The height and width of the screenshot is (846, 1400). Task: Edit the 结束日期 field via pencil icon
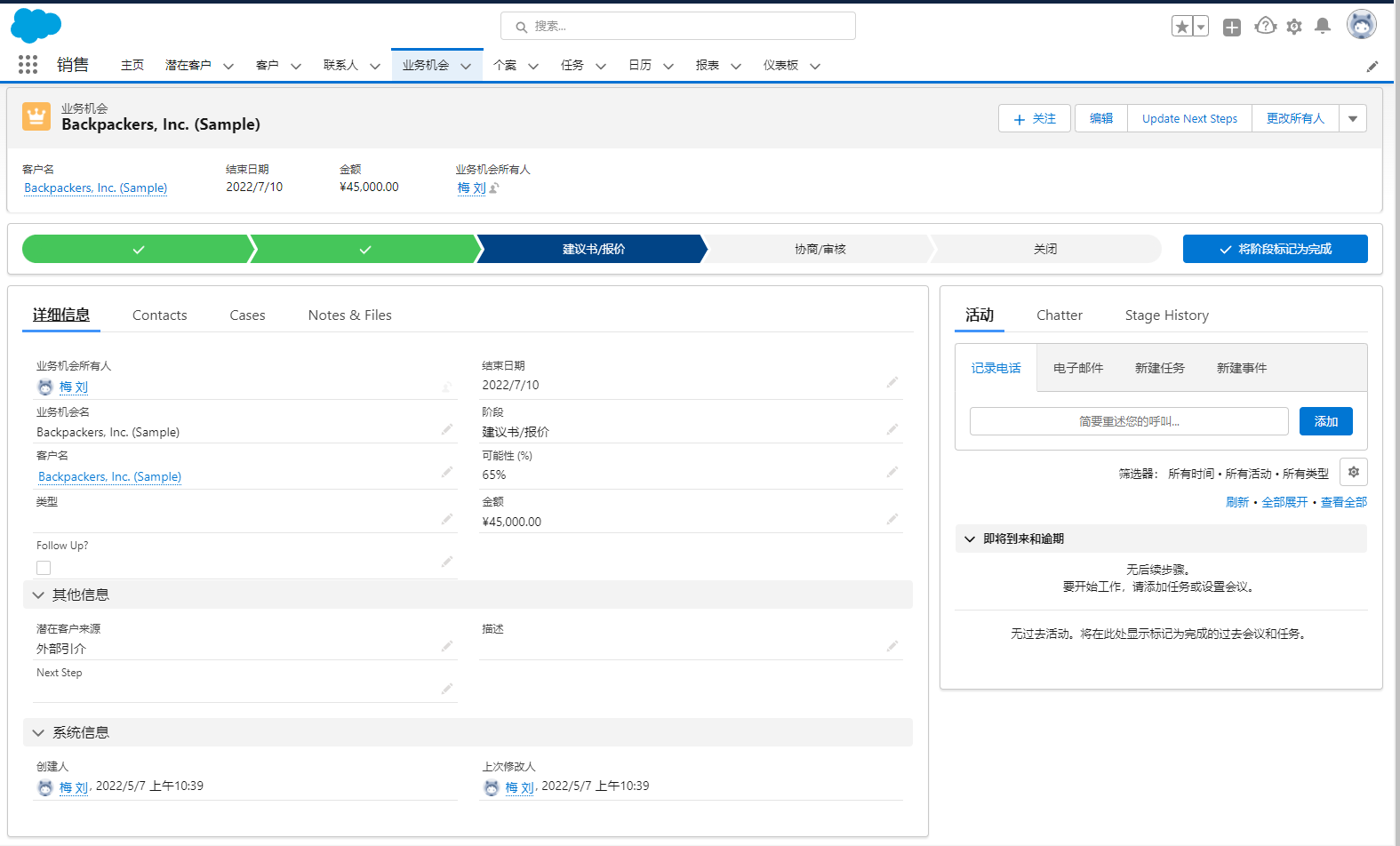tap(892, 382)
